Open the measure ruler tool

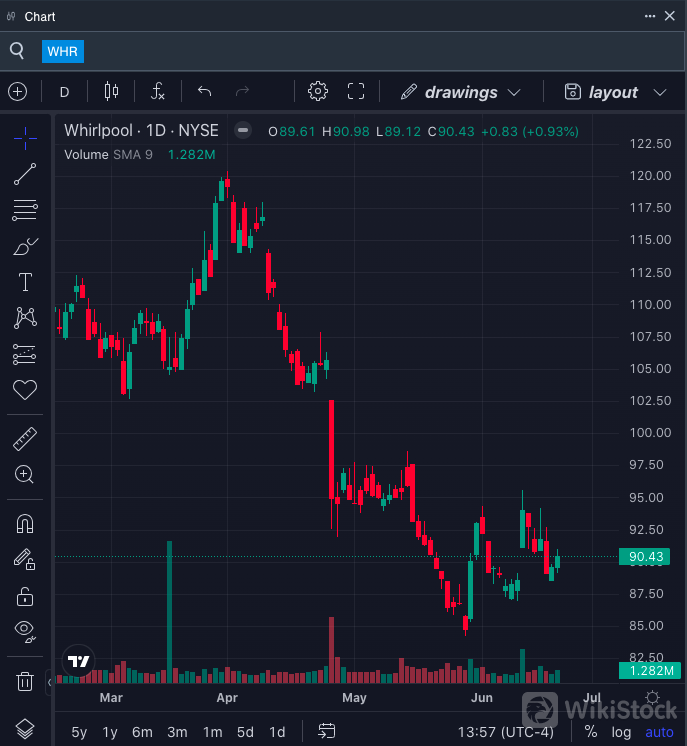click(25, 438)
